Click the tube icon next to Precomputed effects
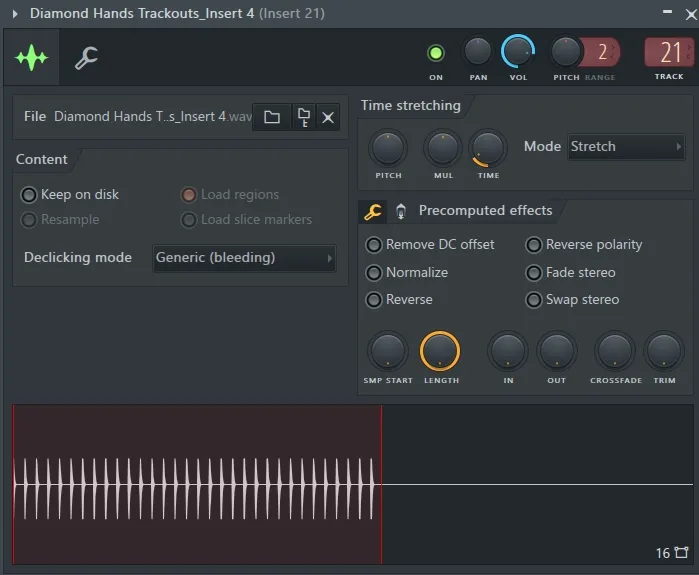This screenshot has height=575, width=699. (x=401, y=211)
